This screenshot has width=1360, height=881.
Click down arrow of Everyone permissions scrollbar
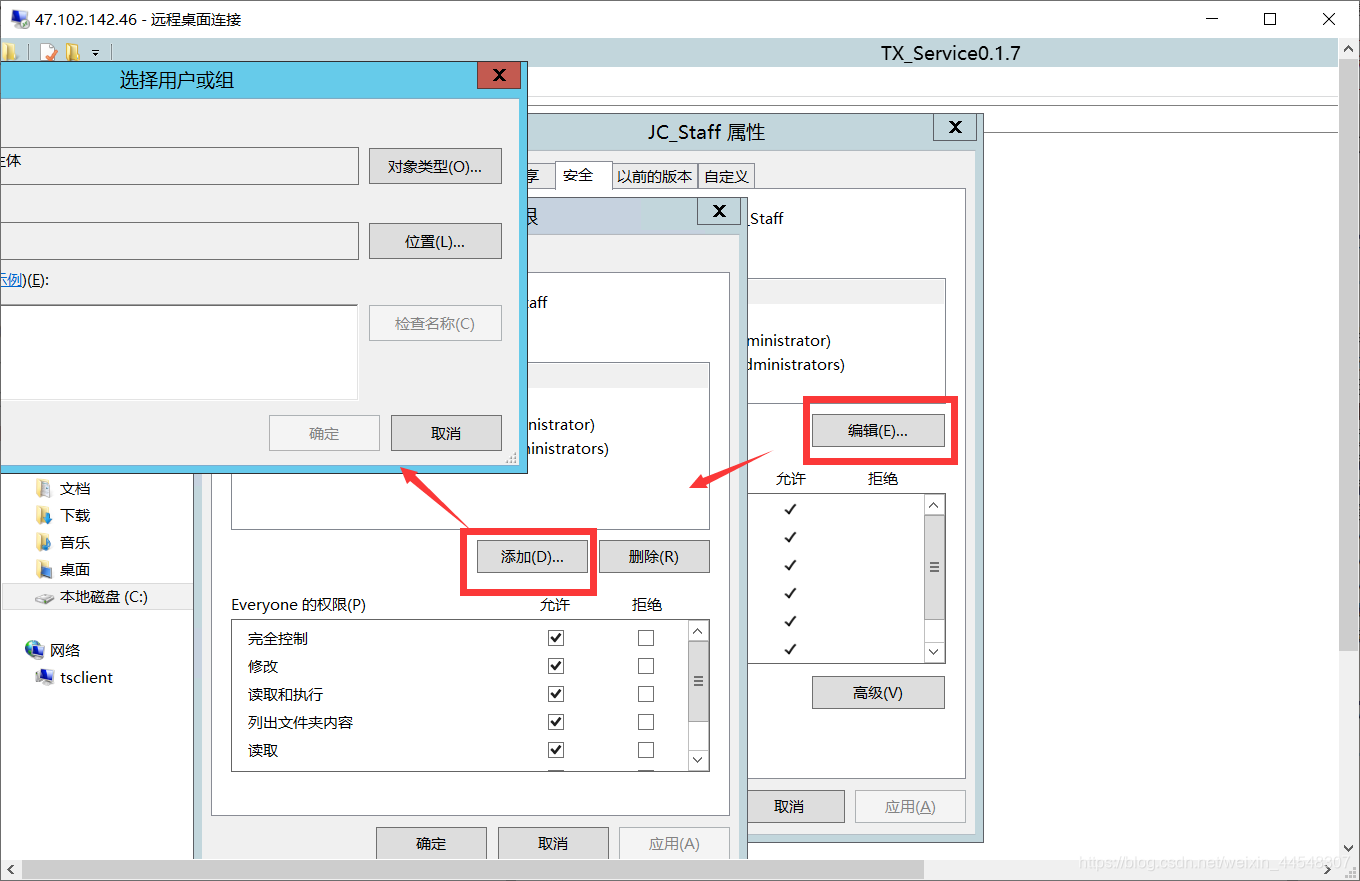click(x=699, y=760)
